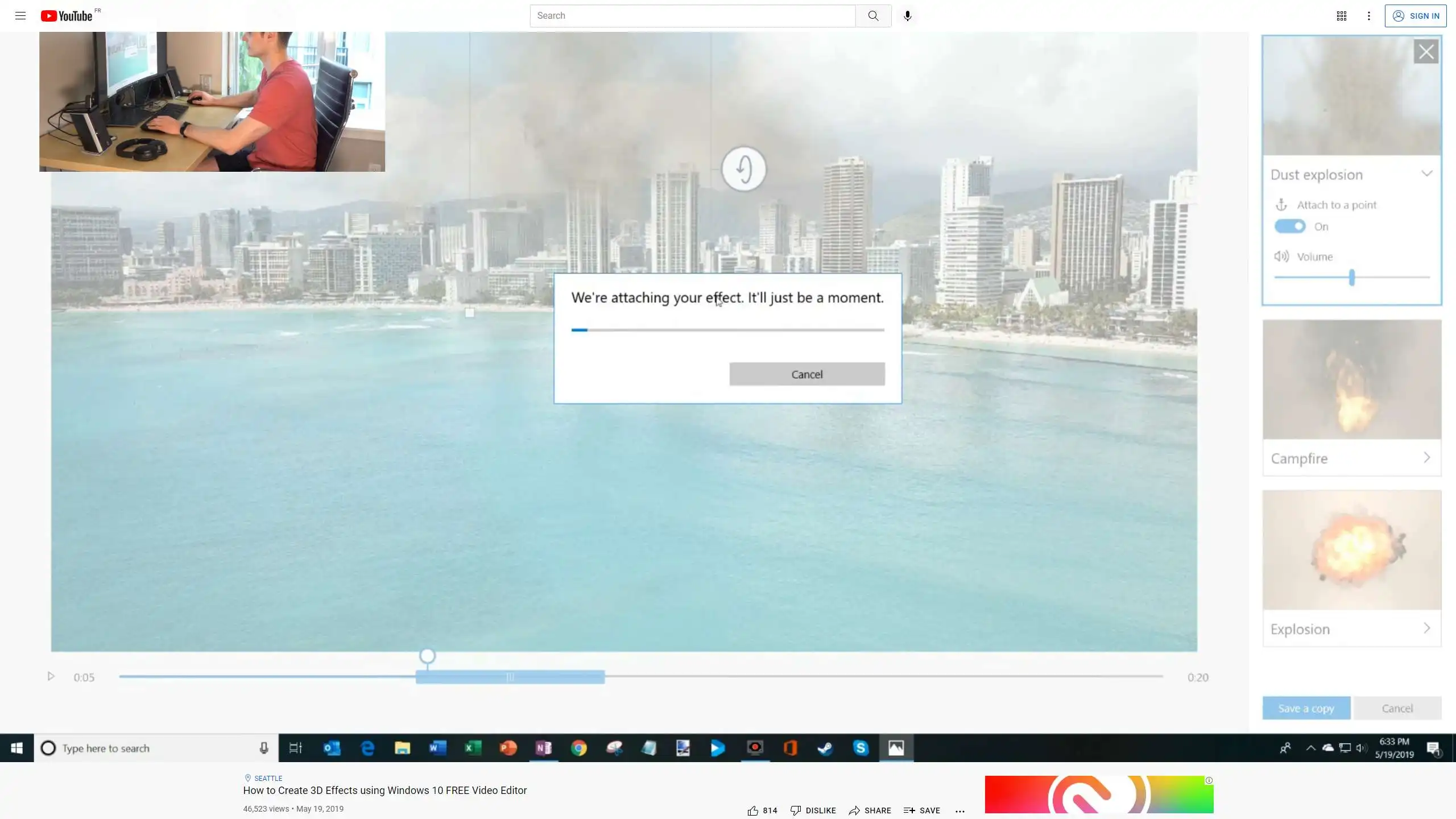Adjust the effect Volume slider
The height and width of the screenshot is (819, 1456).
pos(1352,278)
